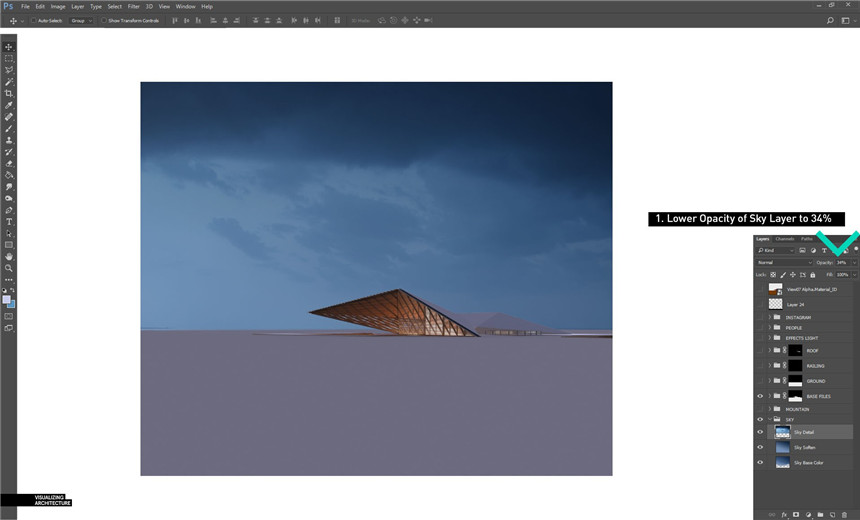860x520 pixels.
Task: Click the delete layer trash icon
Action: 844,515
